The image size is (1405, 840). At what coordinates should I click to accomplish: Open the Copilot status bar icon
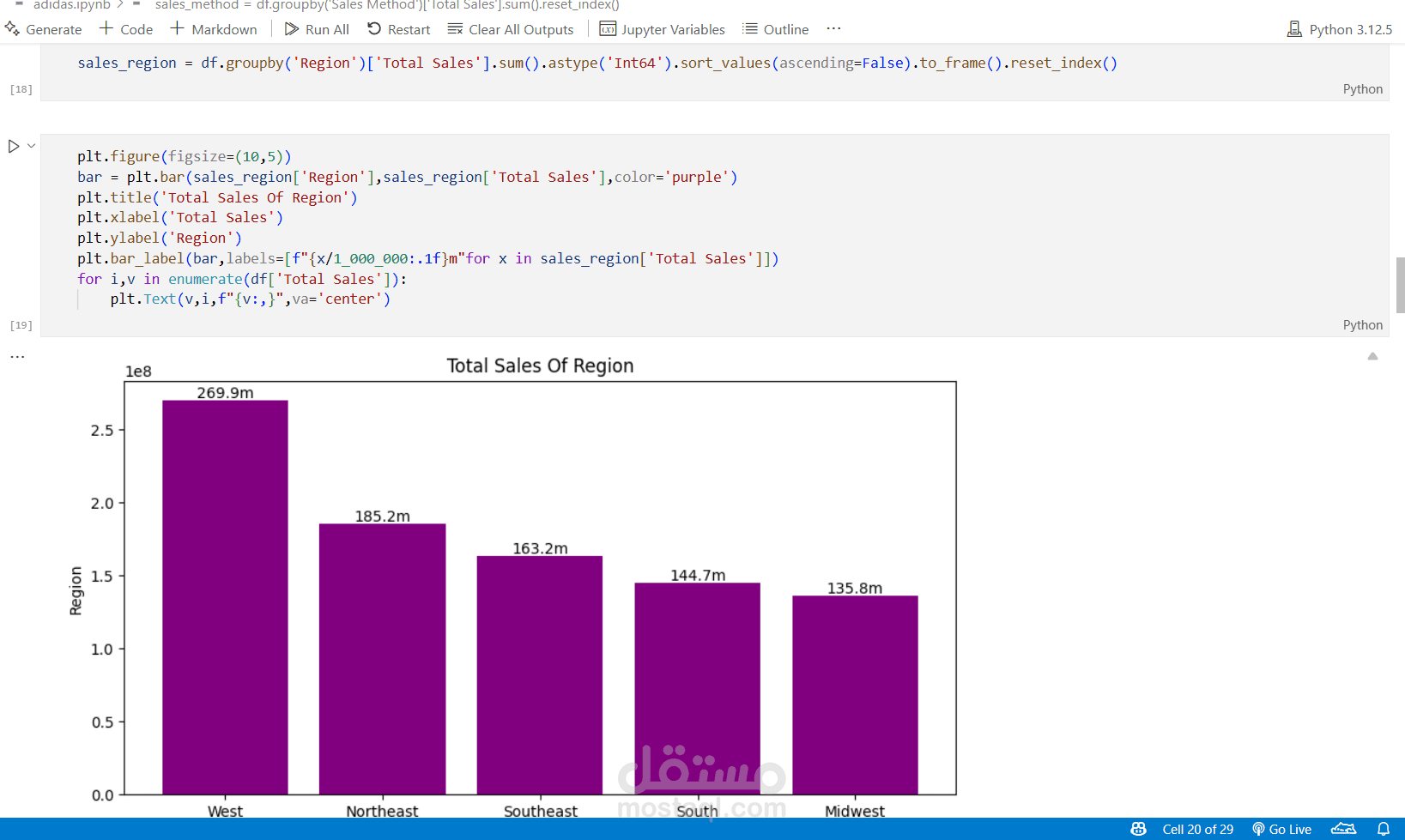click(1138, 829)
